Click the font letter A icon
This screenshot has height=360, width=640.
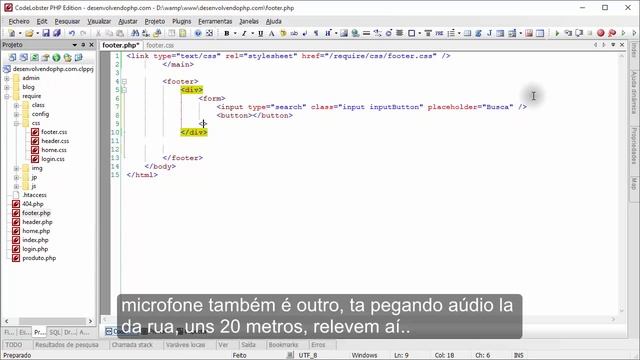click(271, 33)
